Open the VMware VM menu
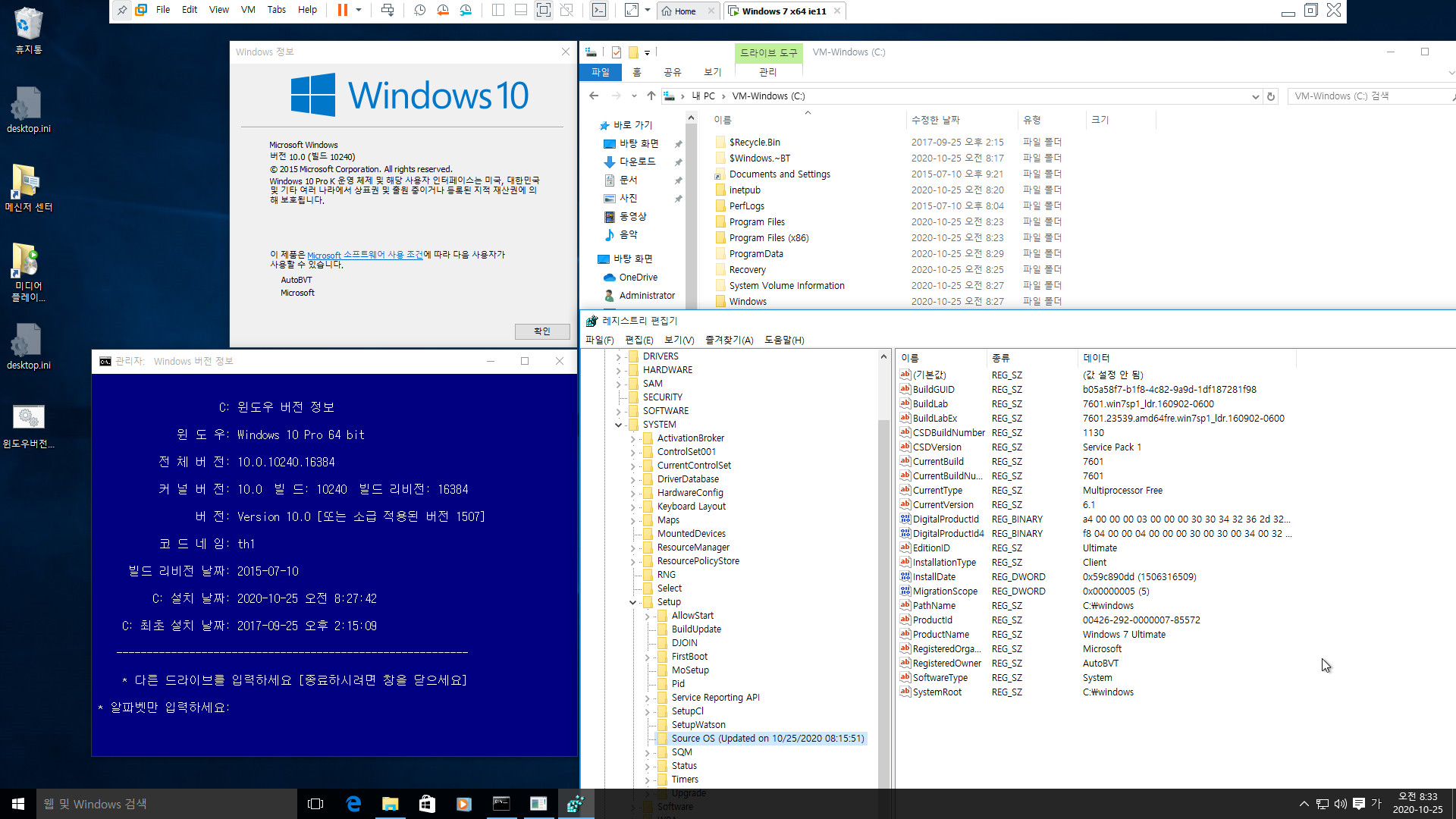This screenshot has width=1456, height=819. click(248, 10)
